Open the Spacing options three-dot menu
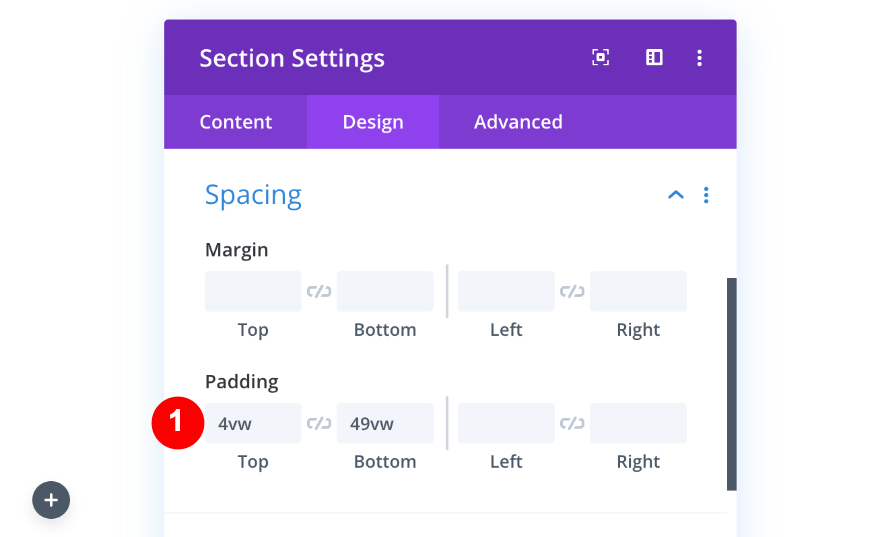This screenshot has height=537, width=880. pyautogui.click(x=706, y=195)
